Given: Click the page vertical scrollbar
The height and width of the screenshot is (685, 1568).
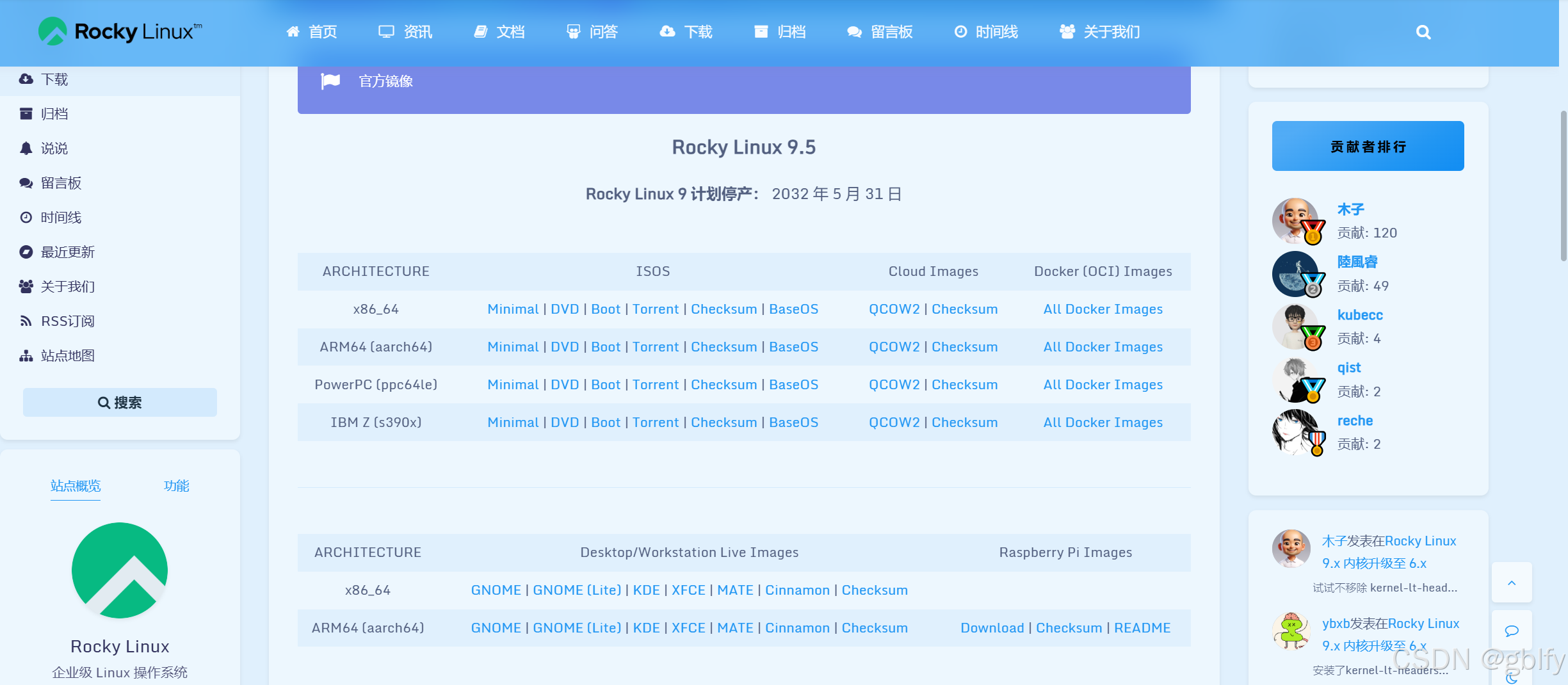Looking at the screenshot, I should point(1564,186).
